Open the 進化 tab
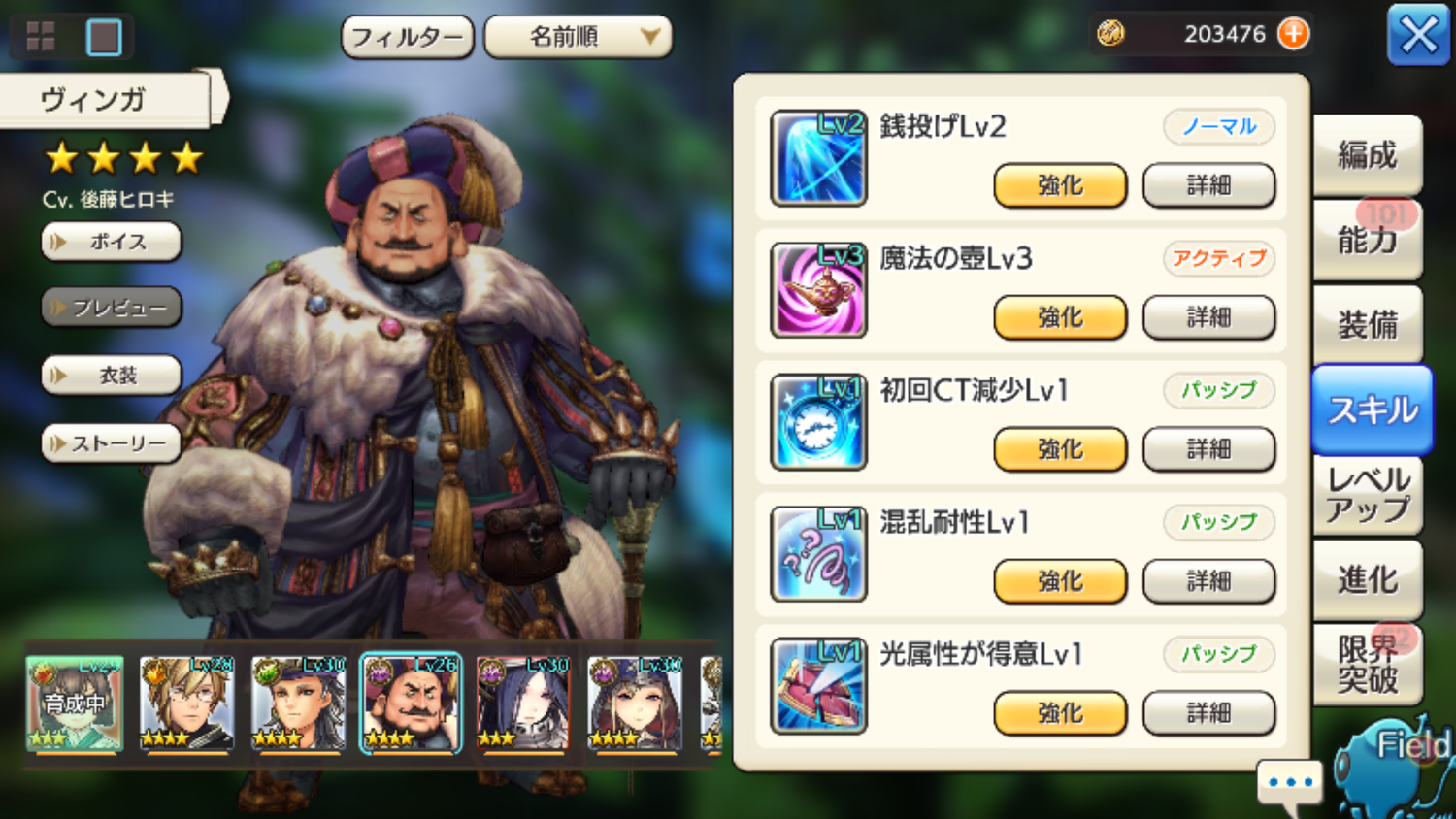The width and height of the screenshot is (1456, 819). [1368, 580]
